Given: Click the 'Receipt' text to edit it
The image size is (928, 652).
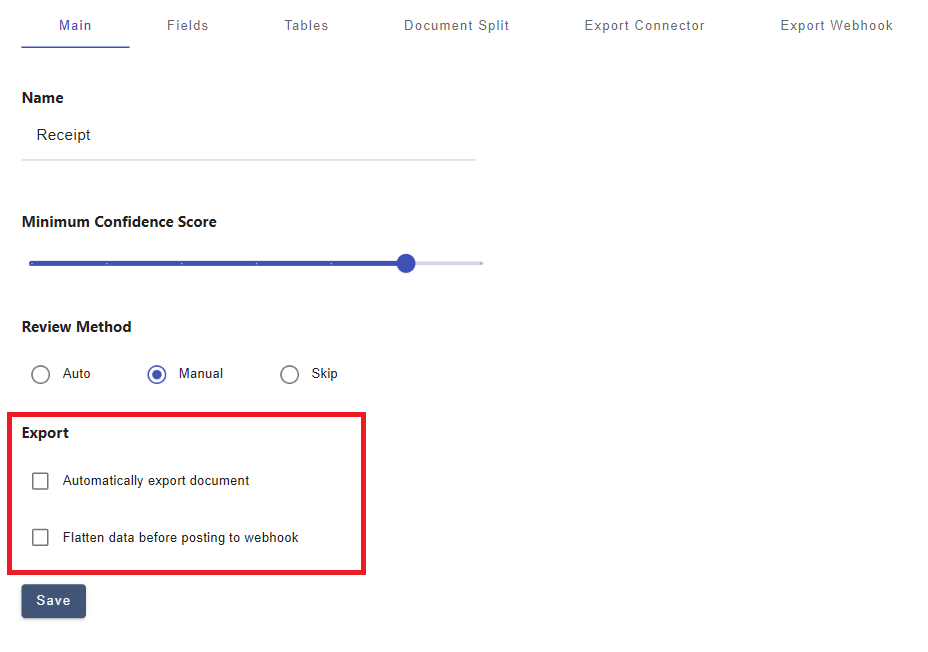Looking at the screenshot, I should click(63, 135).
